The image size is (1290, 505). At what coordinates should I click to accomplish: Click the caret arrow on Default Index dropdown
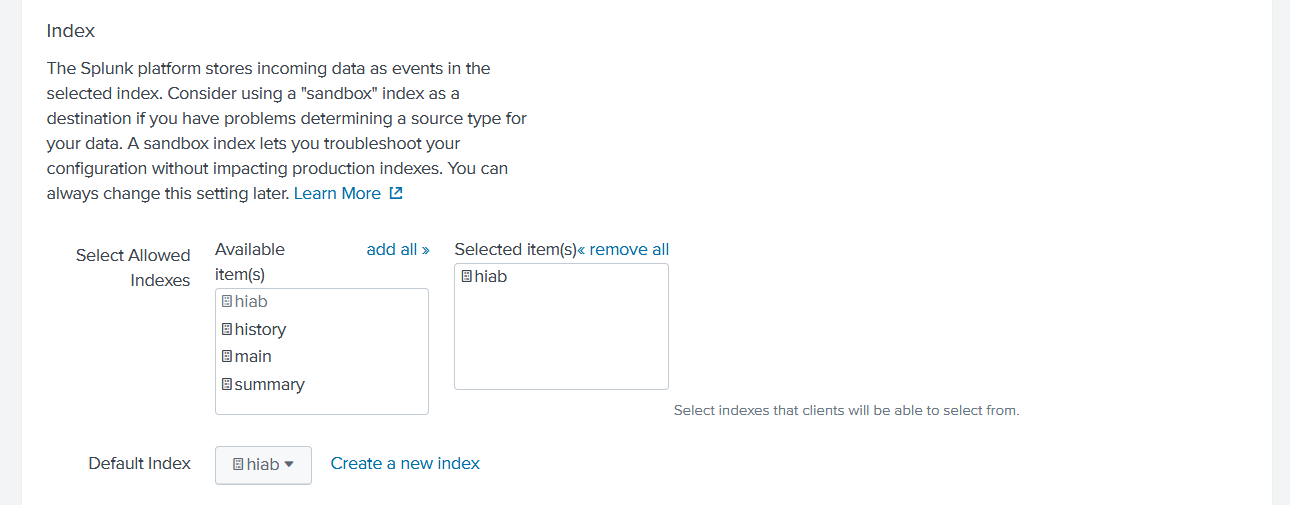(x=289, y=465)
